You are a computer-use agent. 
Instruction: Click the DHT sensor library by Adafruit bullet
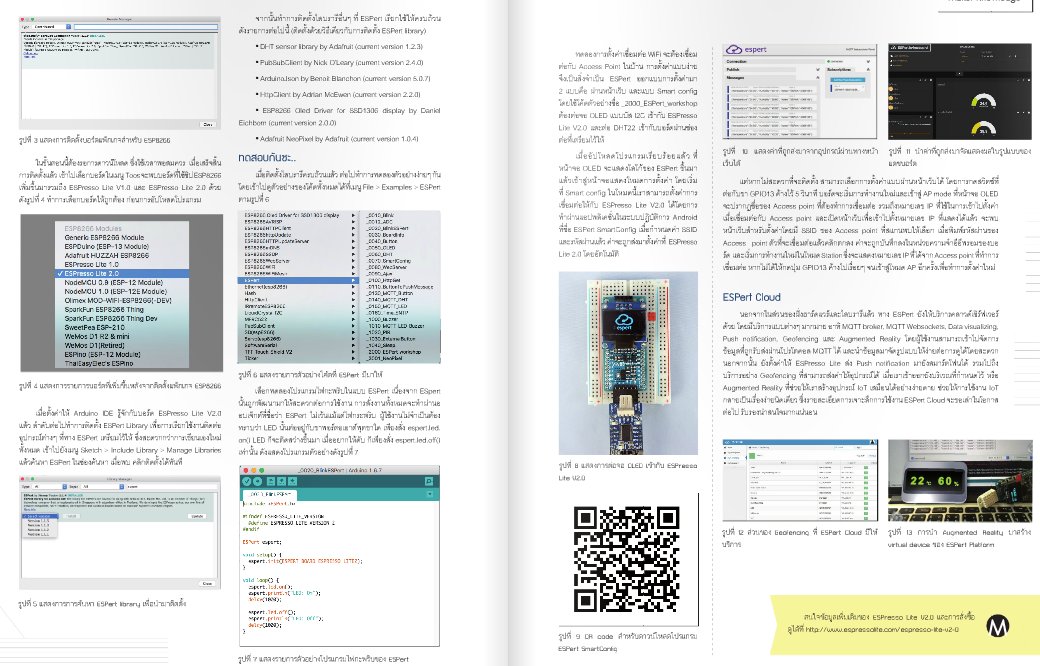[341, 46]
